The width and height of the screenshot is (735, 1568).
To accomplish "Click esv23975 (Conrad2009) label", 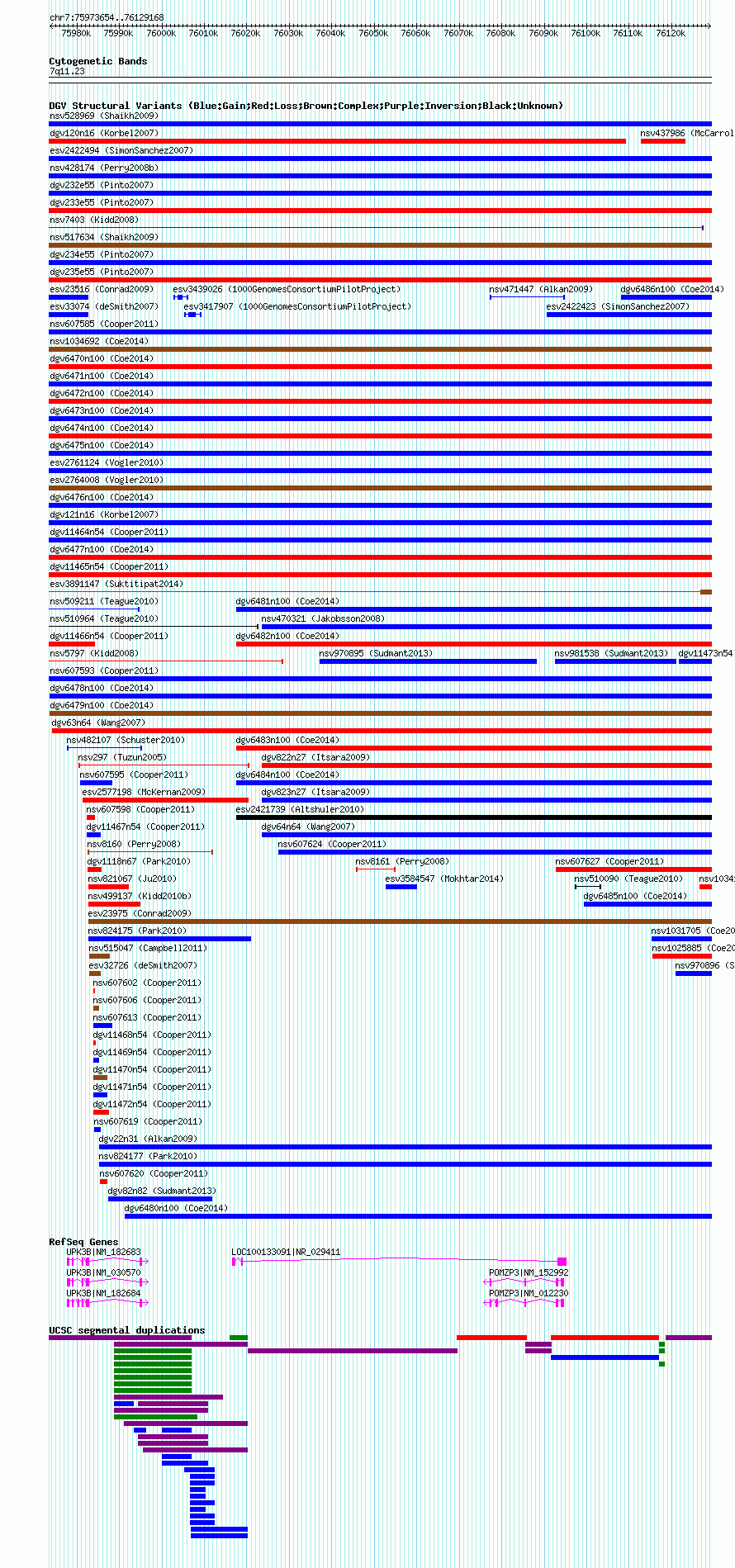I will [x=140, y=913].
